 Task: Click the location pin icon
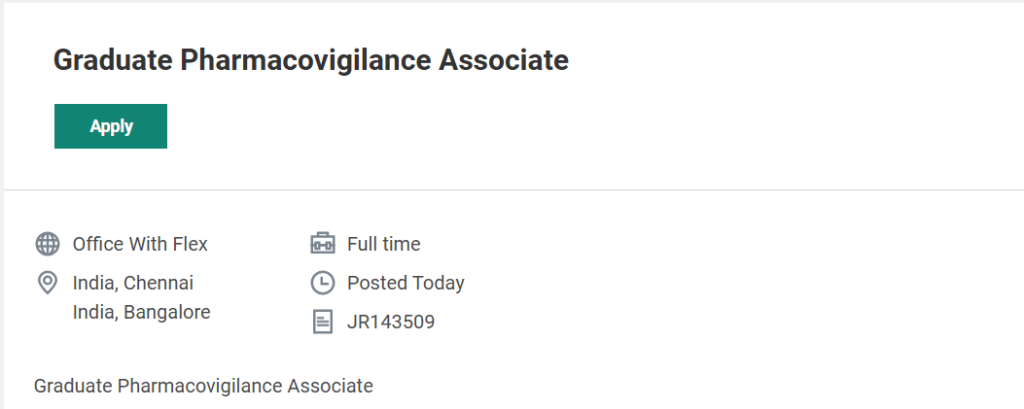pos(47,283)
